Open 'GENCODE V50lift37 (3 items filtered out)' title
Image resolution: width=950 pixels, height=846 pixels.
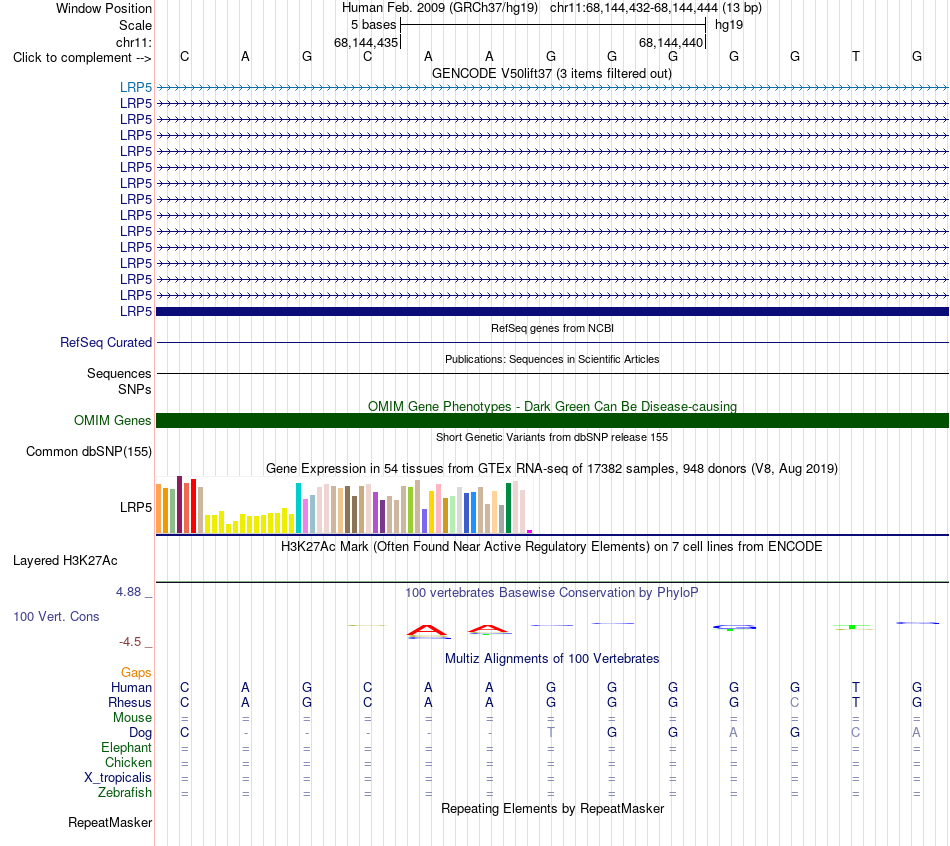coord(552,73)
